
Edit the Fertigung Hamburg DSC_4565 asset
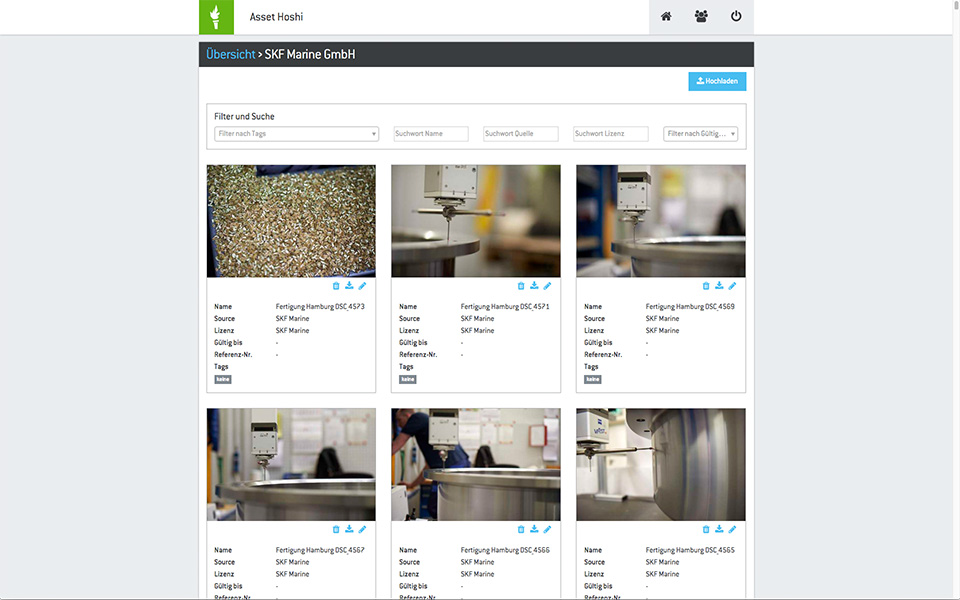(732, 529)
